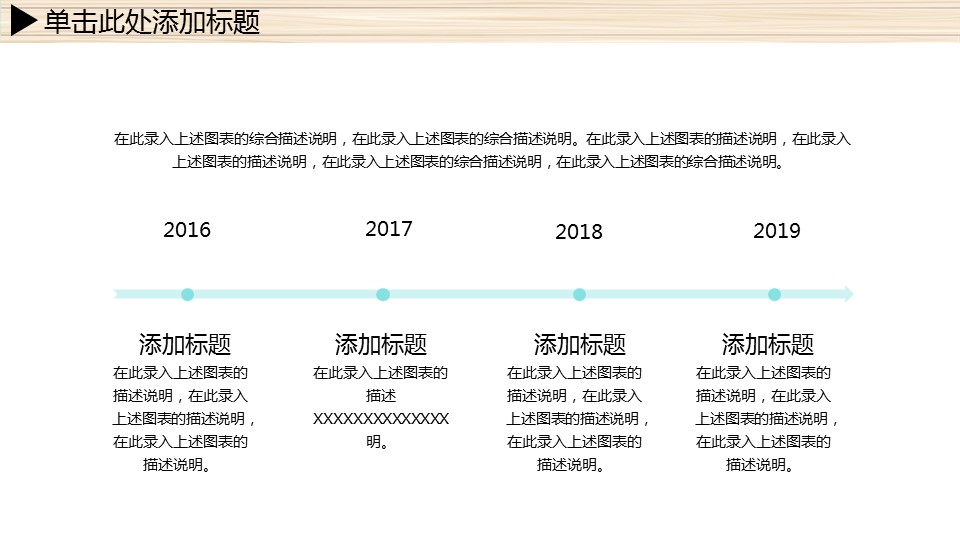The image size is (960, 540).
Task: Click the timeline dot below 2019
Action: 774,294
